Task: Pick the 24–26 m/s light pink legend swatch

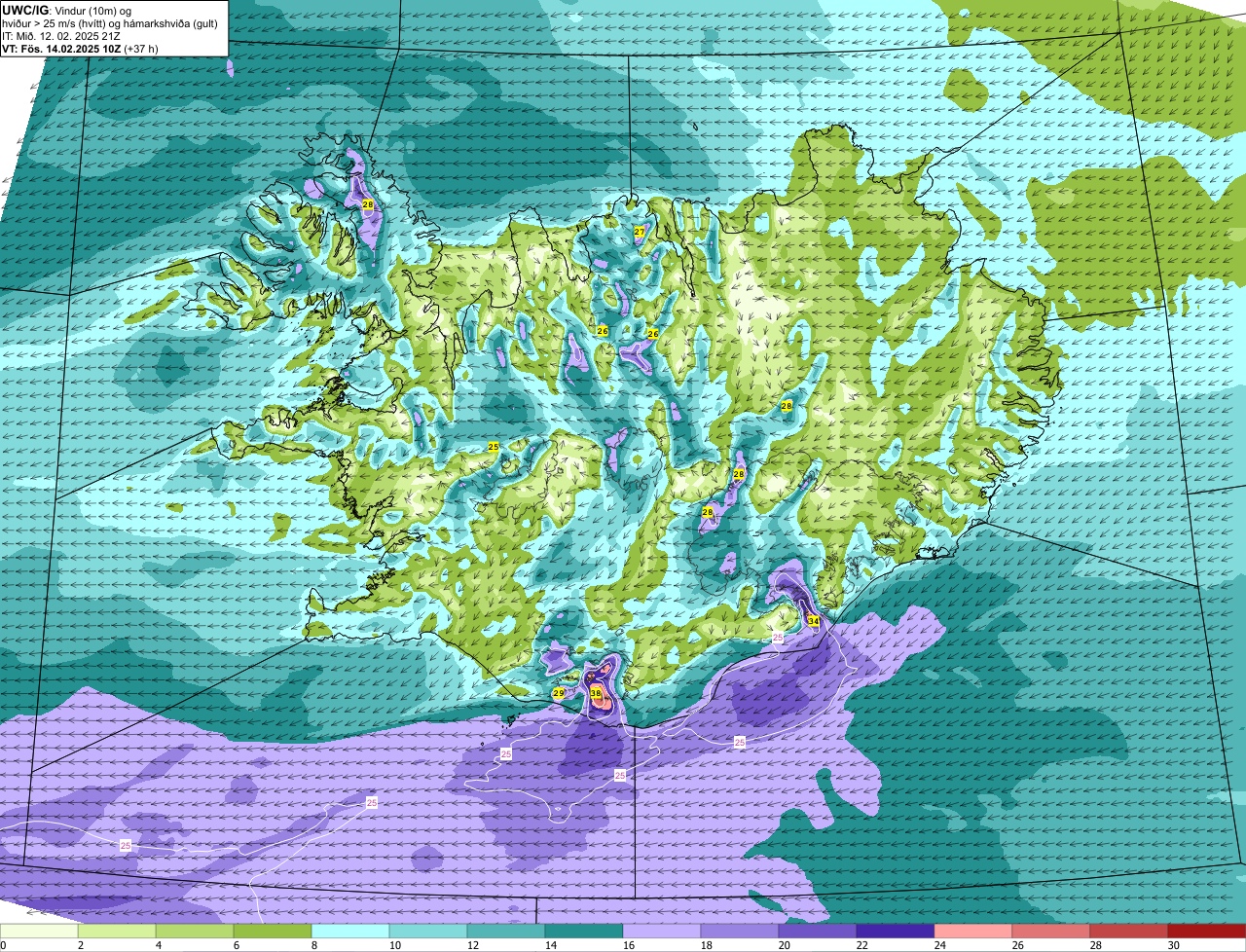Action: 973,931
